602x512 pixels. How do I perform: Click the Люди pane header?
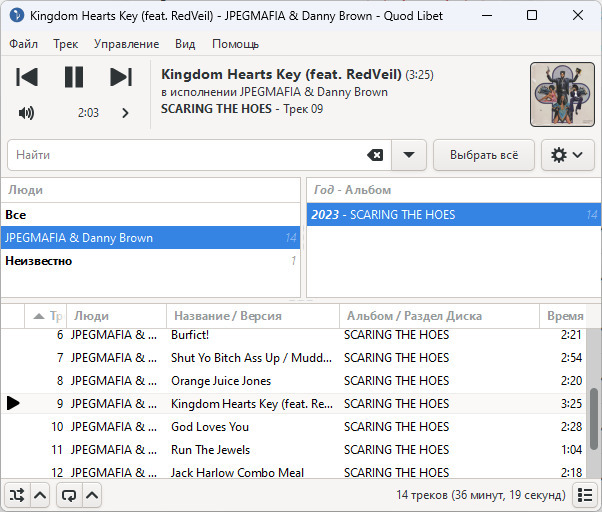click(x=150, y=190)
